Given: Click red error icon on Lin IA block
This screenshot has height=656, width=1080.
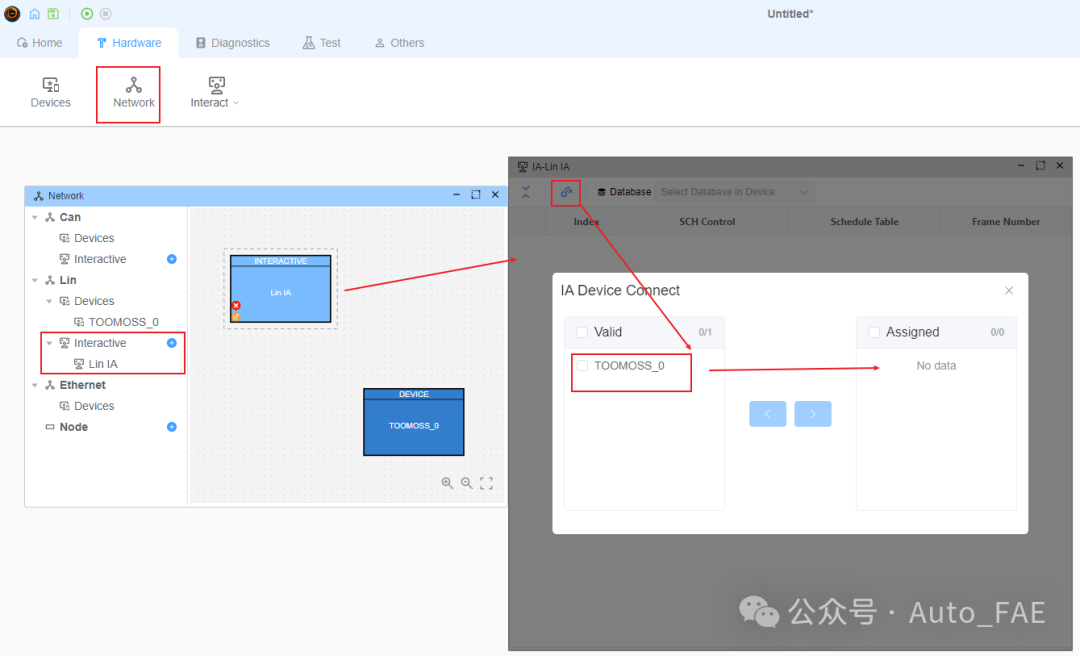Looking at the screenshot, I should tap(236, 305).
